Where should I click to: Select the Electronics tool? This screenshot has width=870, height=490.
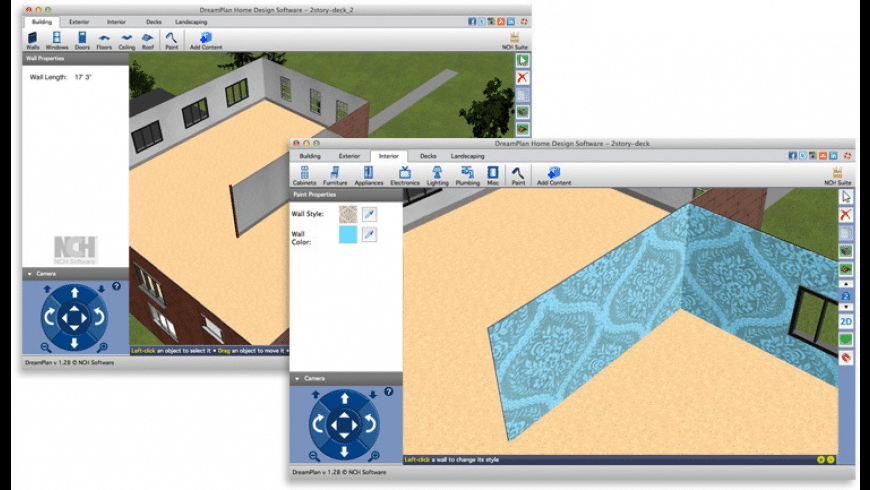click(404, 175)
